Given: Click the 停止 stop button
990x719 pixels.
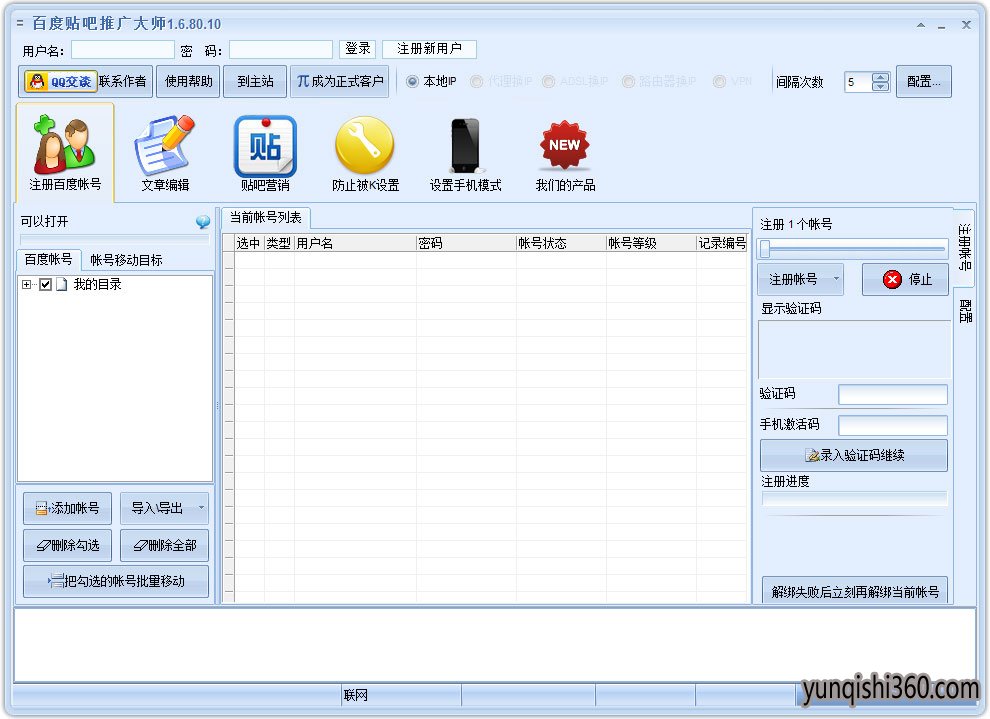Looking at the screenshot, I should pos(905,280).
